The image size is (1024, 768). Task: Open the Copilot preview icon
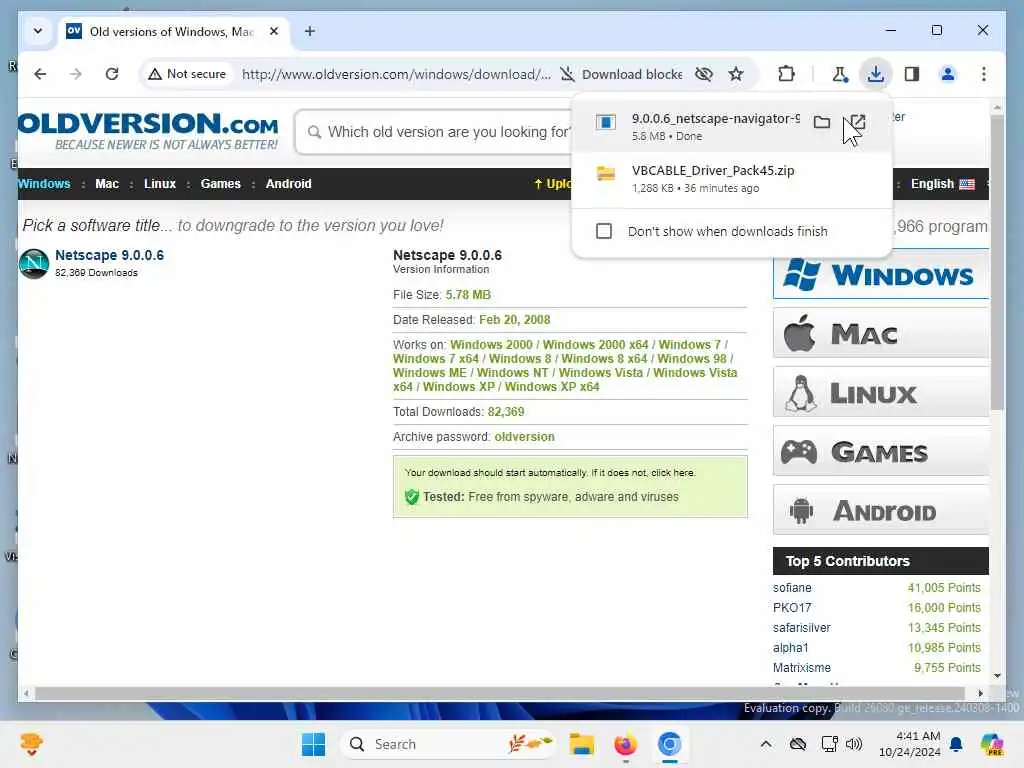click(992, 744)
